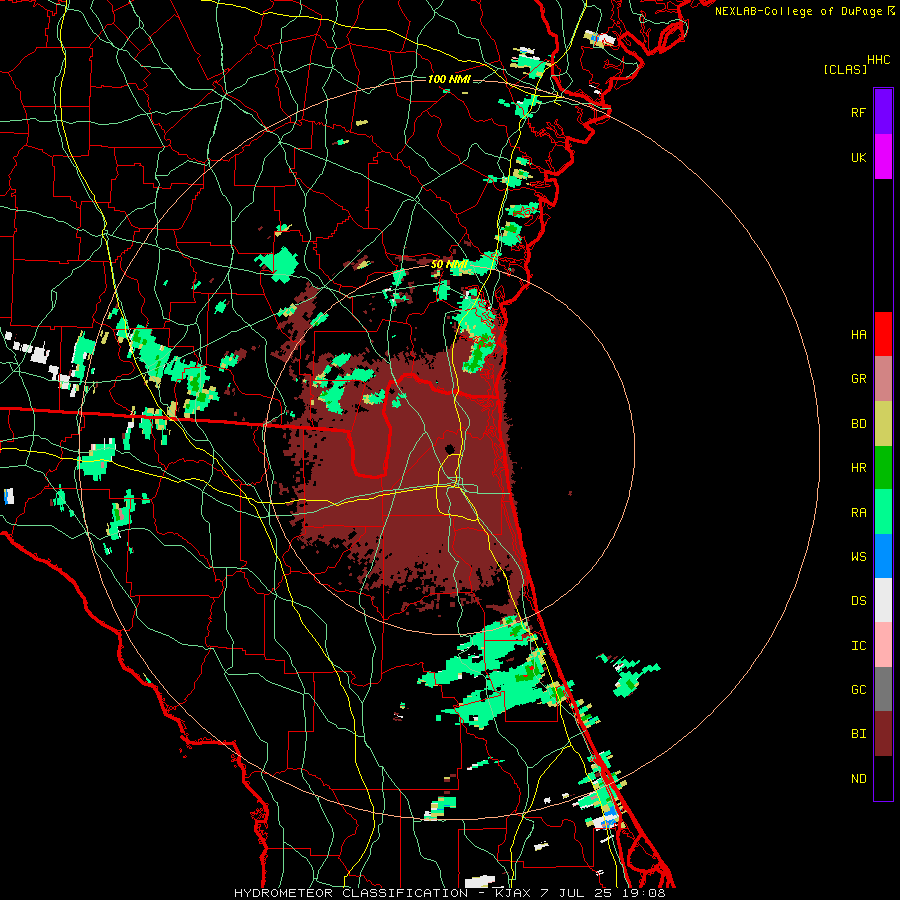Click the HA red legend swatch
This screenshot has height=900, width=900.
click(883, 334)
